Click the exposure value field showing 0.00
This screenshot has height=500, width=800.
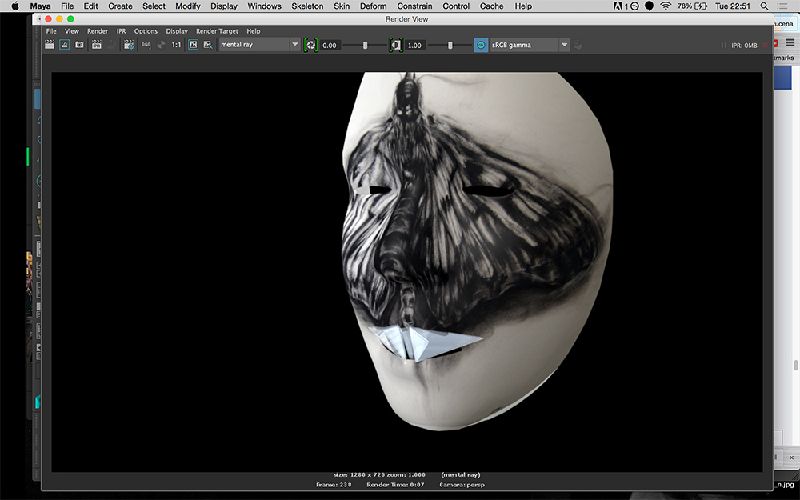(330, 45)
